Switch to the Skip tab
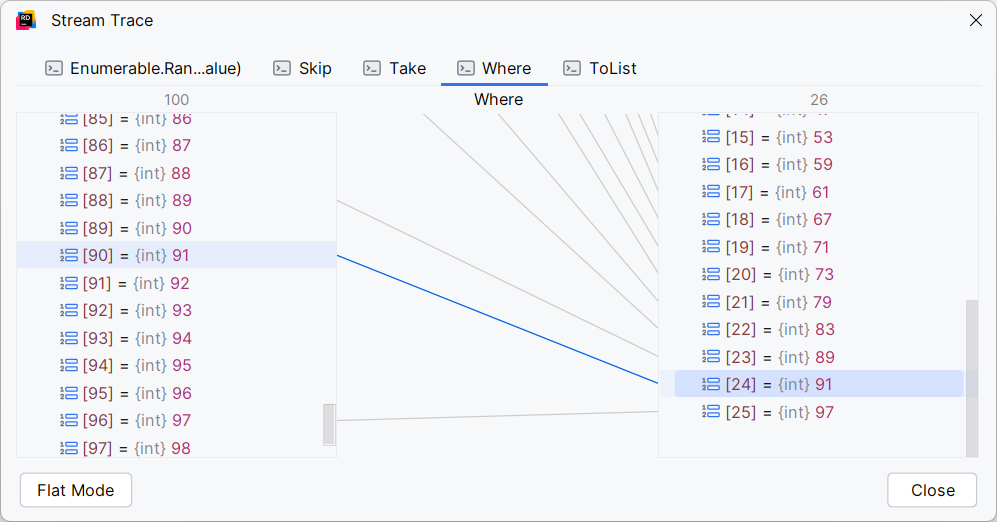Viewport: 997px width, 522px height. [315, 68]
